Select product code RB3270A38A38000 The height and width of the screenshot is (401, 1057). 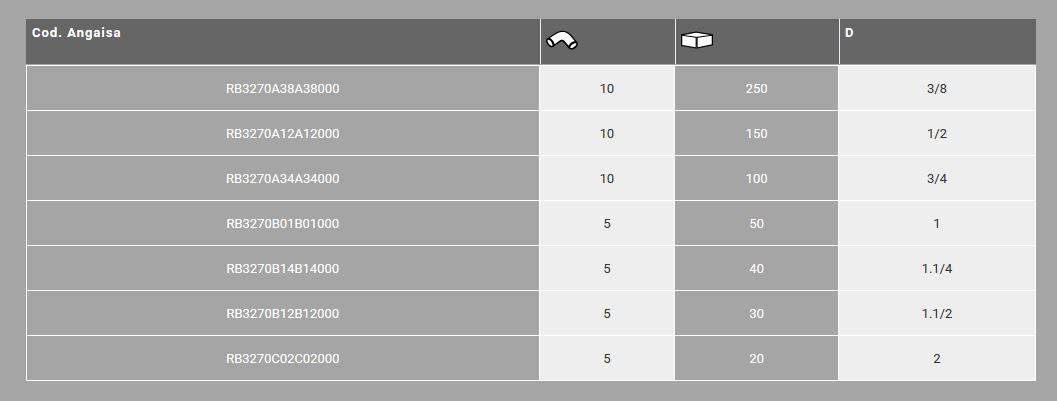[x=283, y=89]
